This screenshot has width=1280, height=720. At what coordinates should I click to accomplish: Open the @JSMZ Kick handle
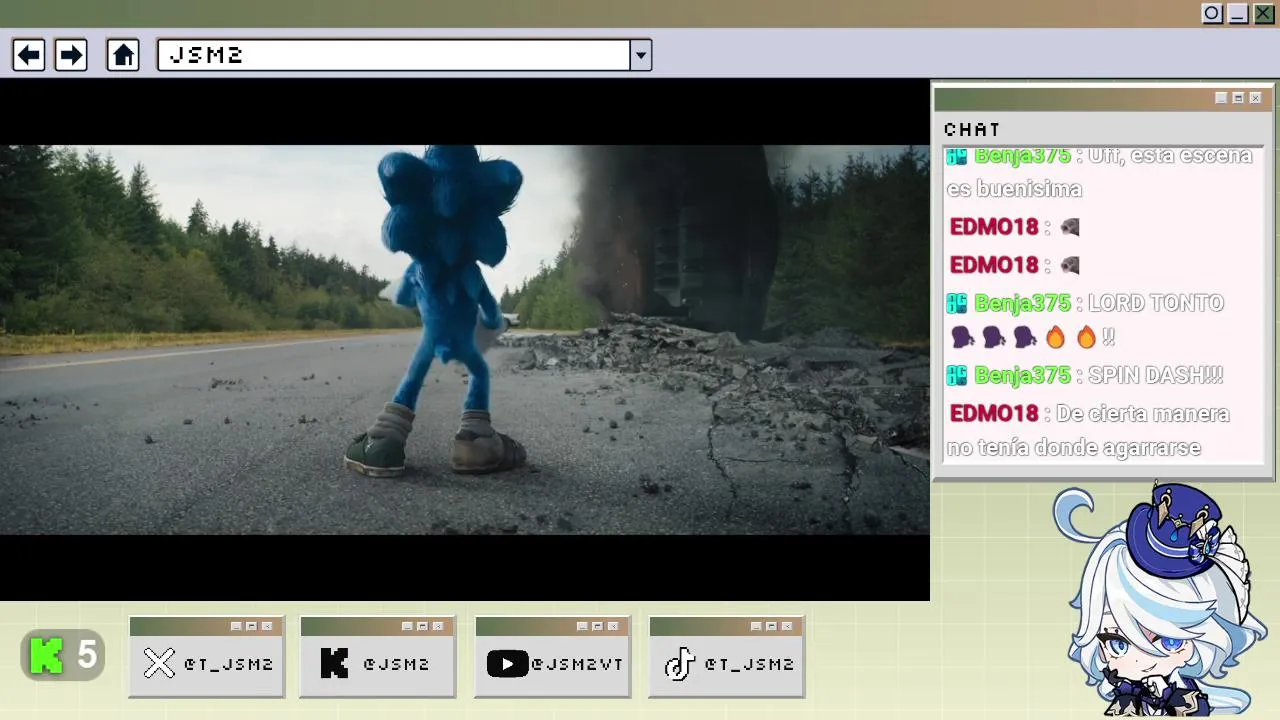tap(396, 664)
